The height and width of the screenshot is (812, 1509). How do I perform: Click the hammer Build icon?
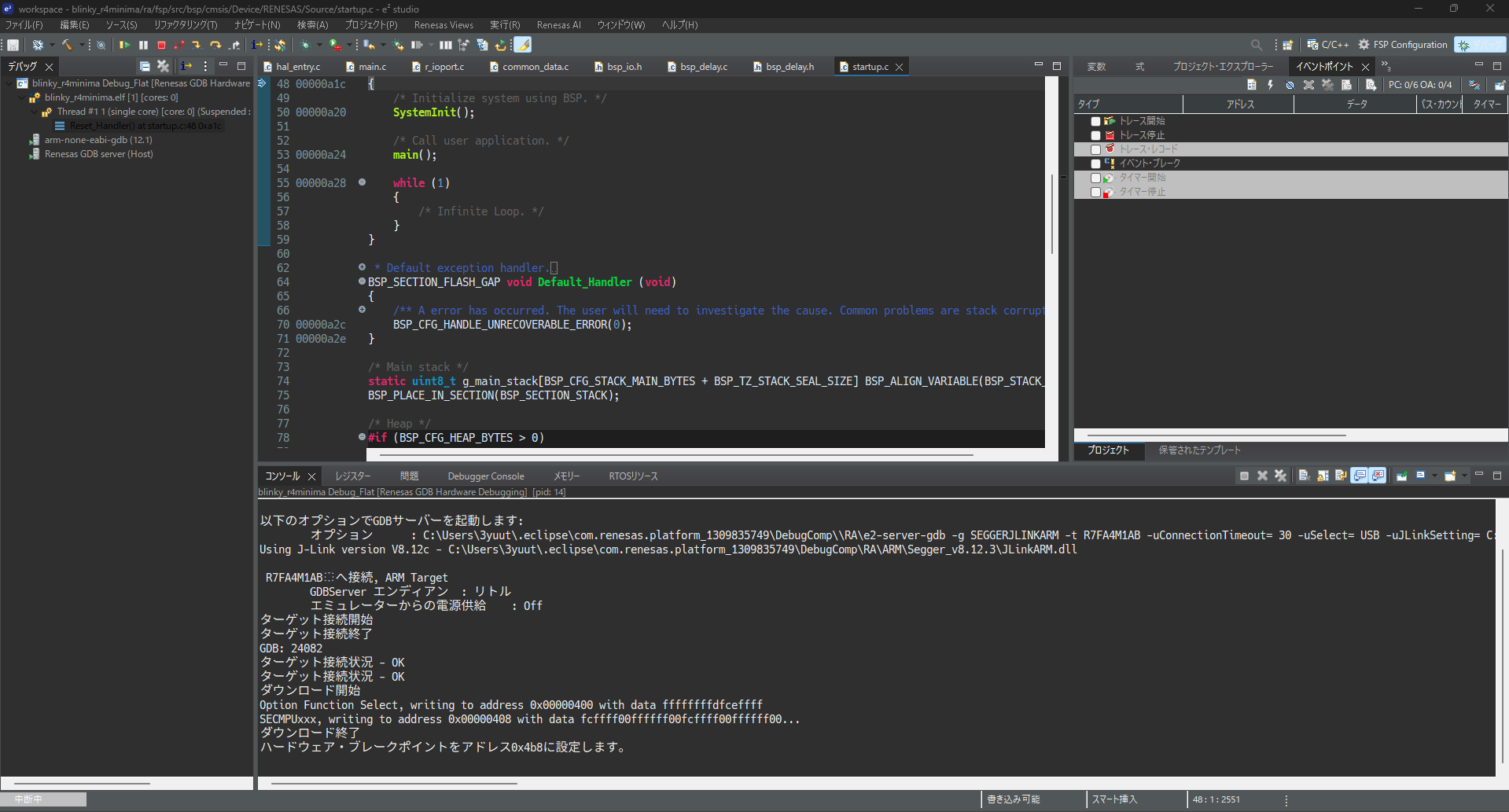[x=67, y=46]
